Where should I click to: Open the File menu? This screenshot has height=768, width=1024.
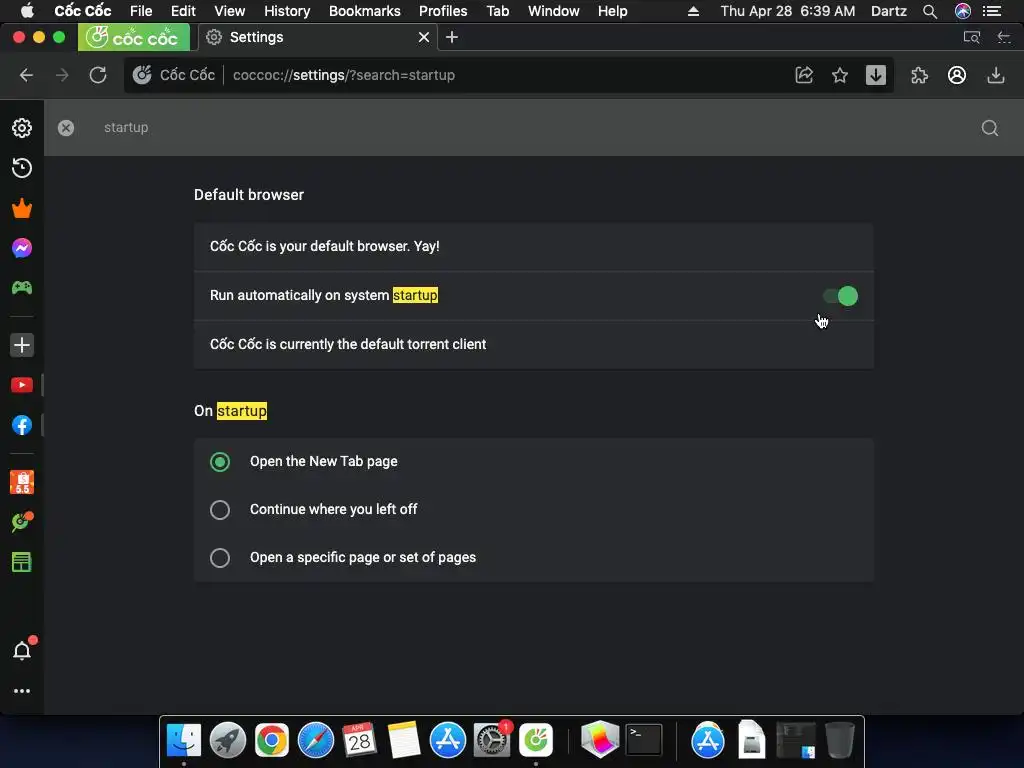coord(141,11)
